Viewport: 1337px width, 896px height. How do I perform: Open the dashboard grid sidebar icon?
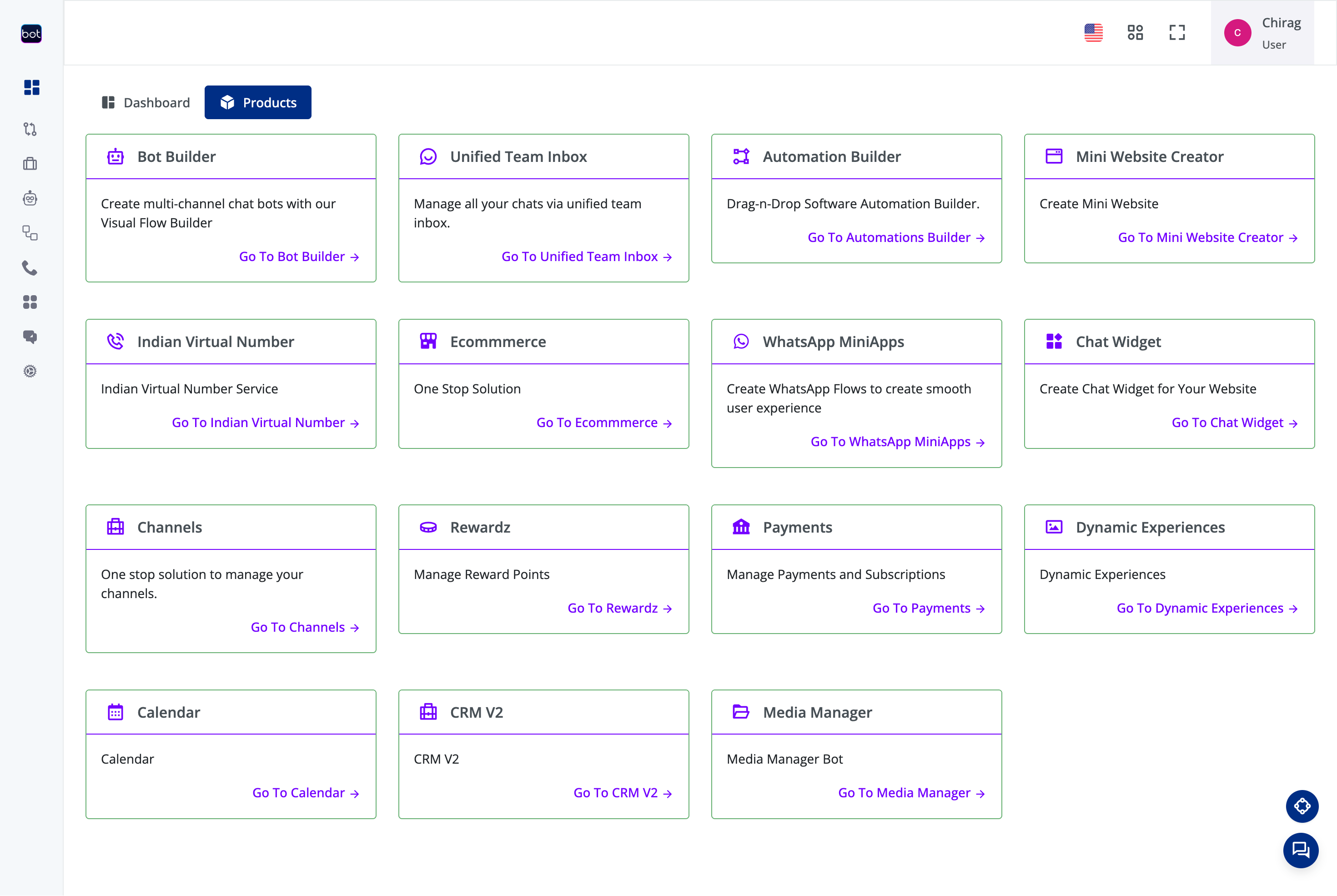31,87
